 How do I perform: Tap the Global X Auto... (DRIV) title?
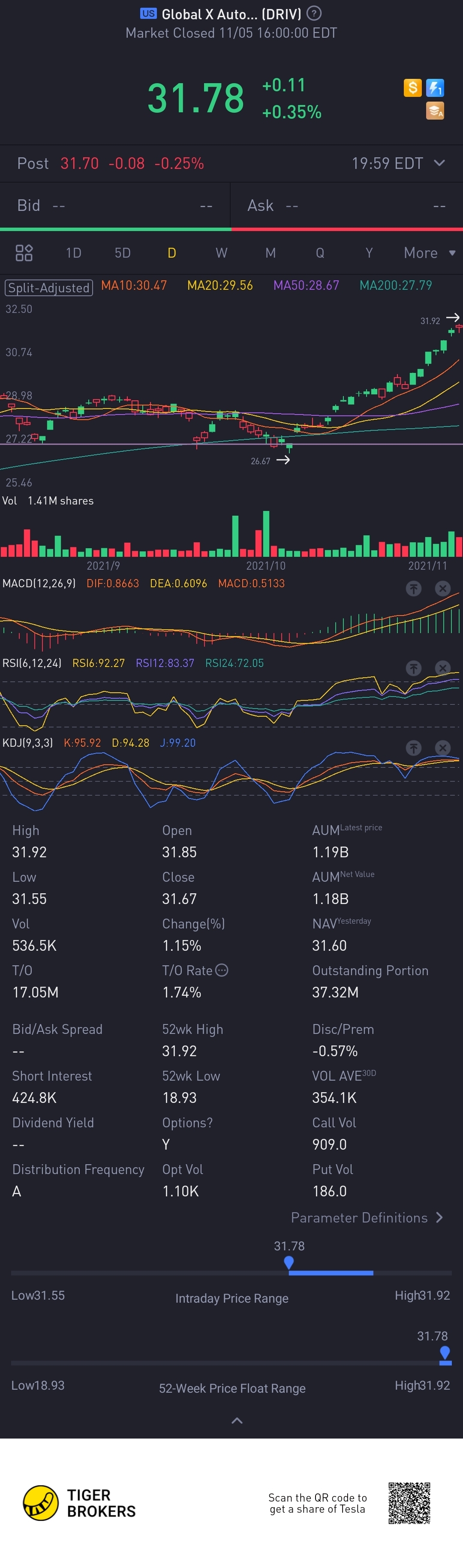231,13
